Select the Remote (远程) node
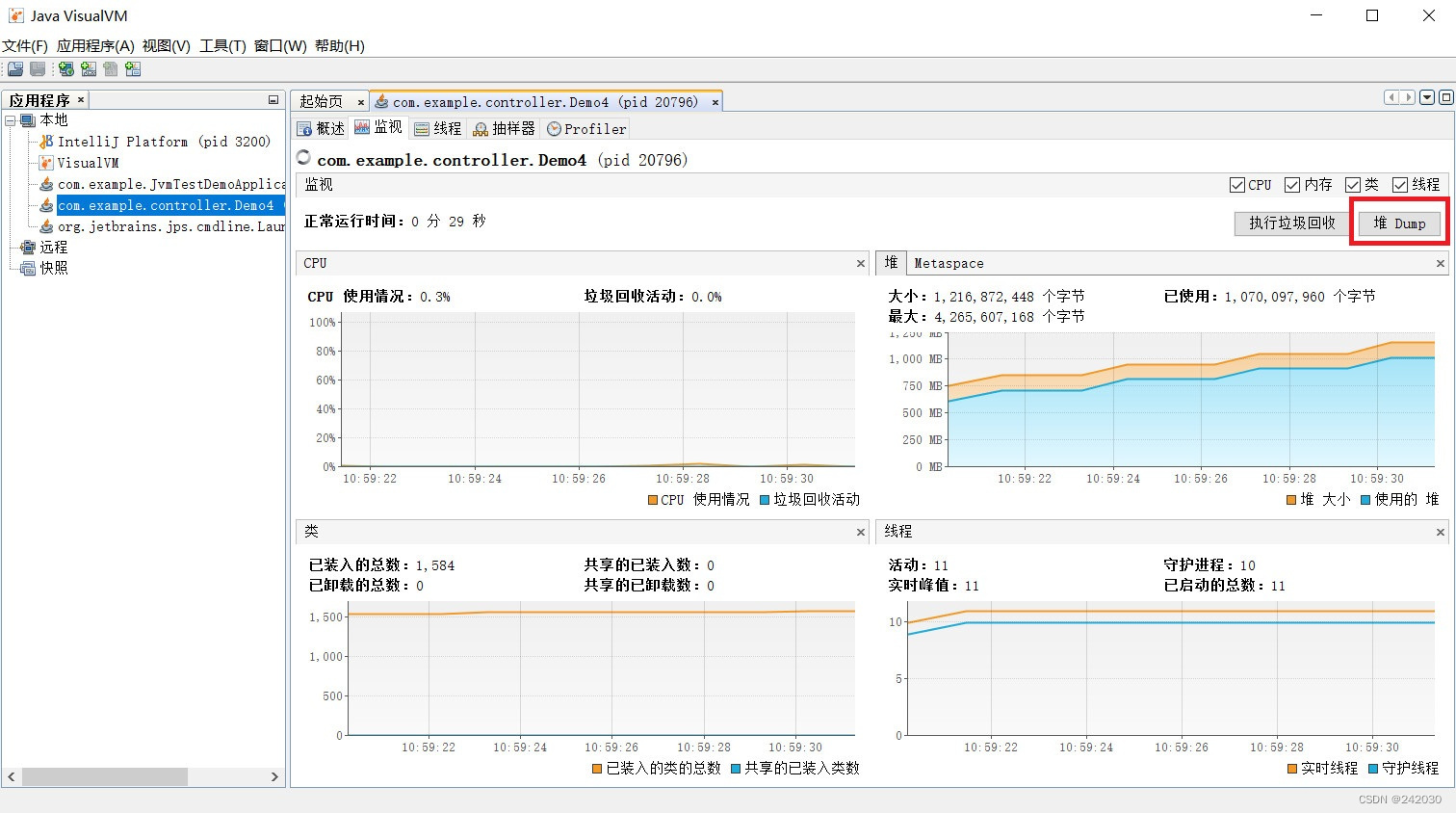 pos(54,248)
